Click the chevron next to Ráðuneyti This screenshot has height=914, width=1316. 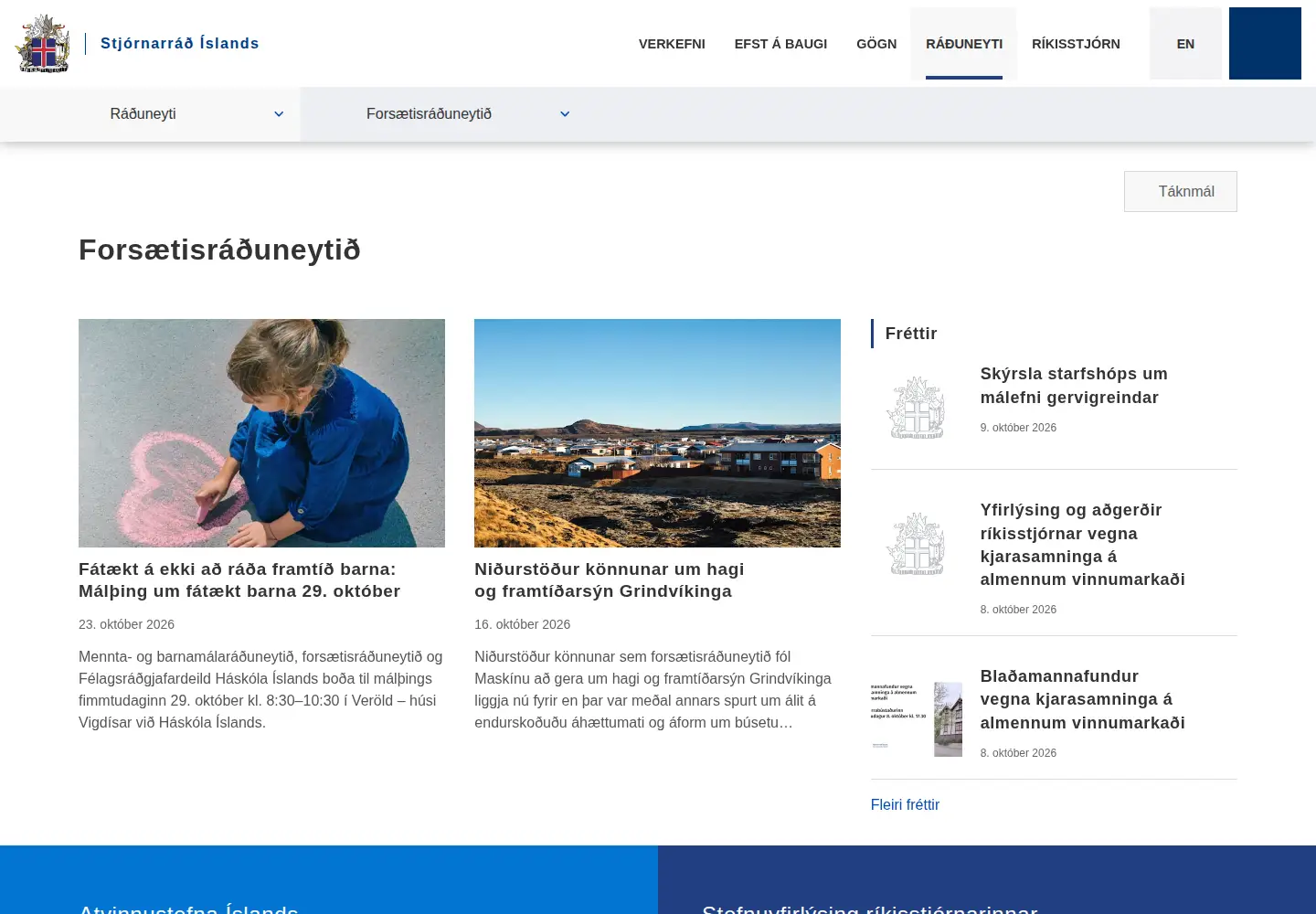tap(279, 114)
